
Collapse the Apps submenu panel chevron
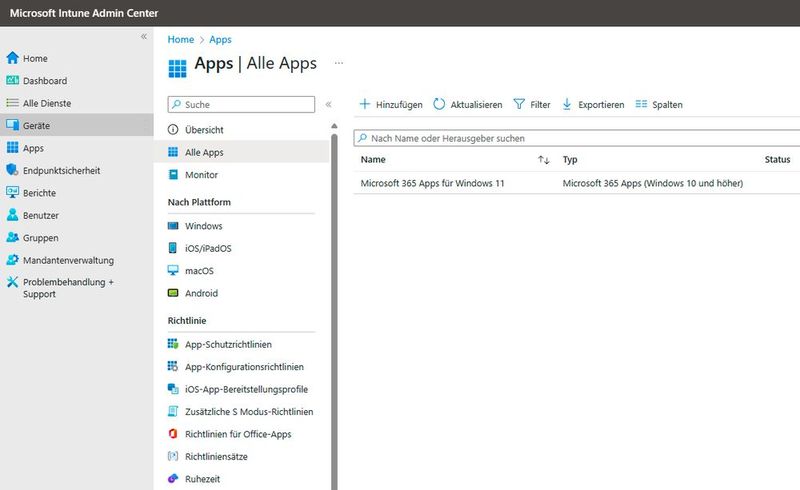click(x=329, y=104)
